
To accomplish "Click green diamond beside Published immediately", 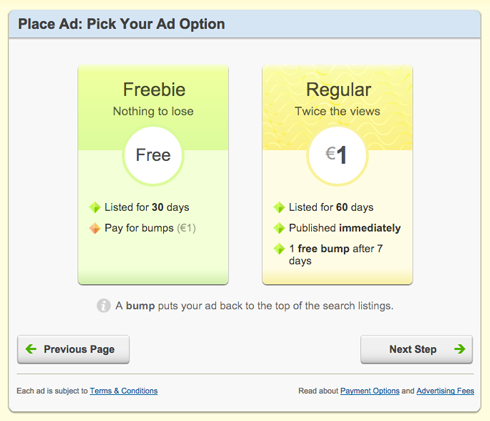I will point(279,228).
